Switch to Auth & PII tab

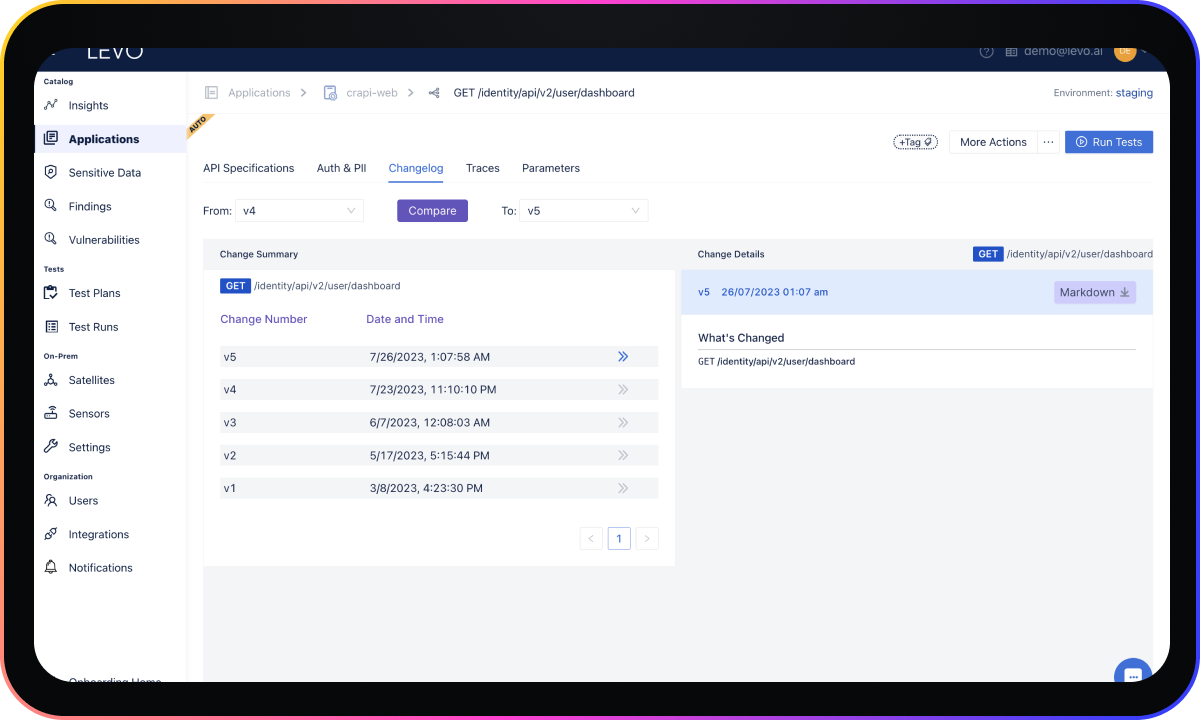[x=341, y=168]
